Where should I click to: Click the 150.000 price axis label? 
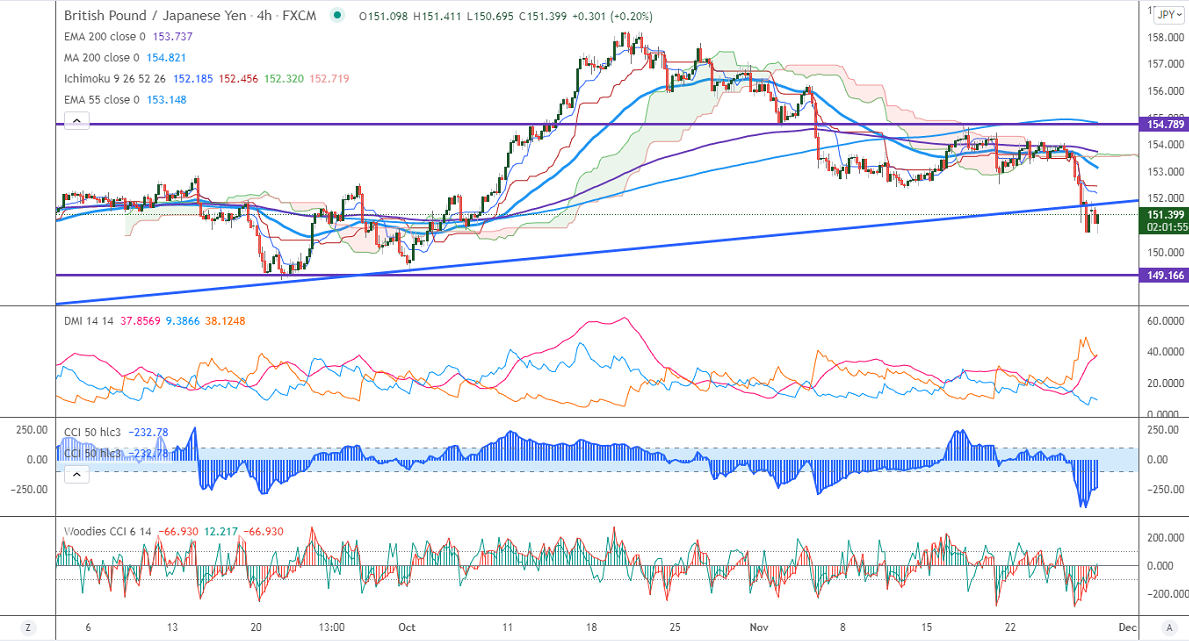(1165, 253)
